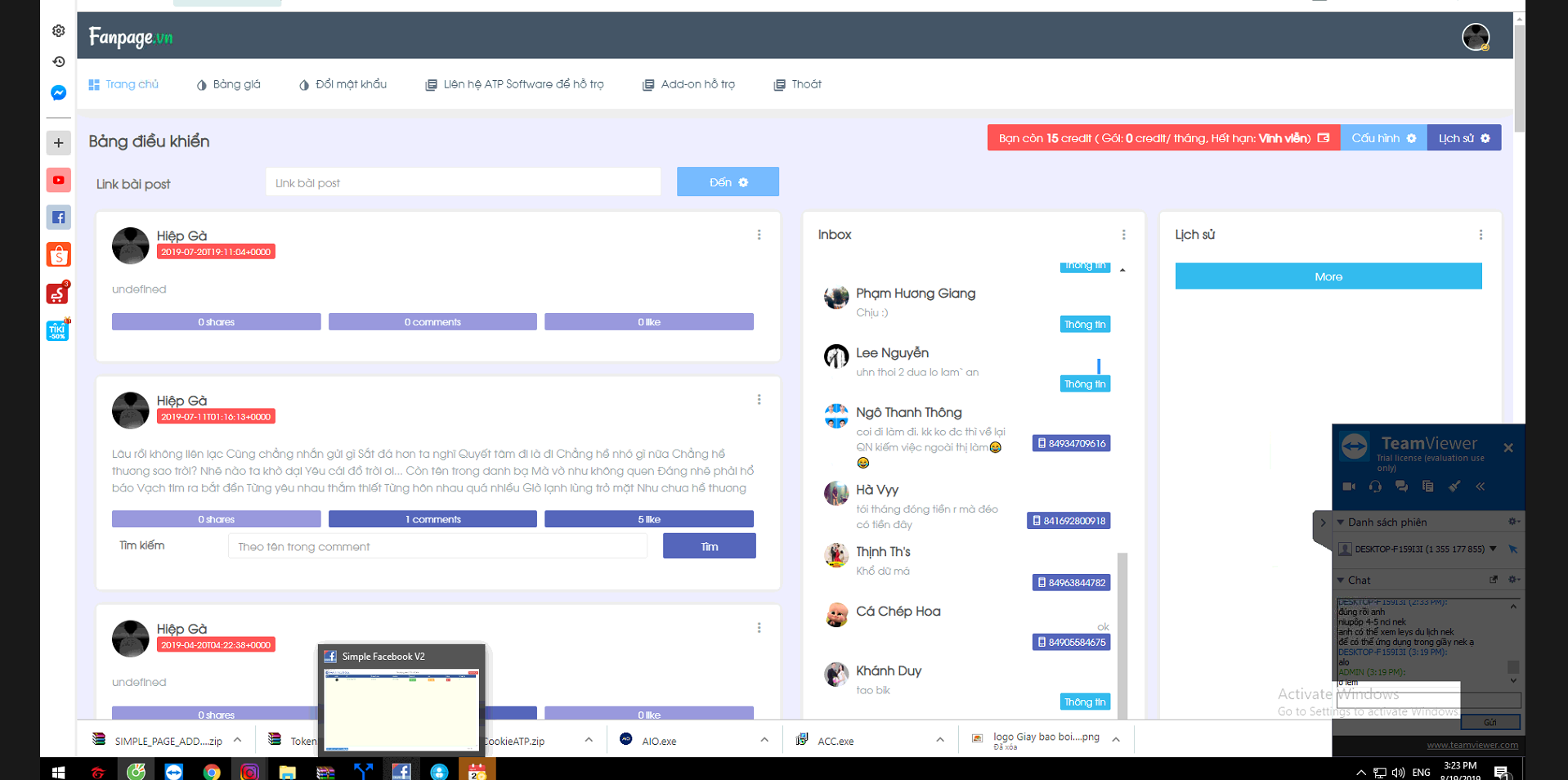The image size is (1568, 780).
Task: Open Chrome from the Windows taskbar
Action: click(212, 772)
